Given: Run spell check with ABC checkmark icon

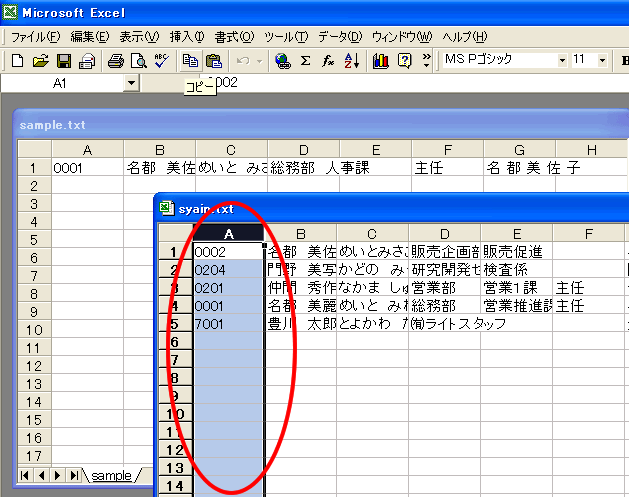Looking at the screenshot, I should pos(162,61).
